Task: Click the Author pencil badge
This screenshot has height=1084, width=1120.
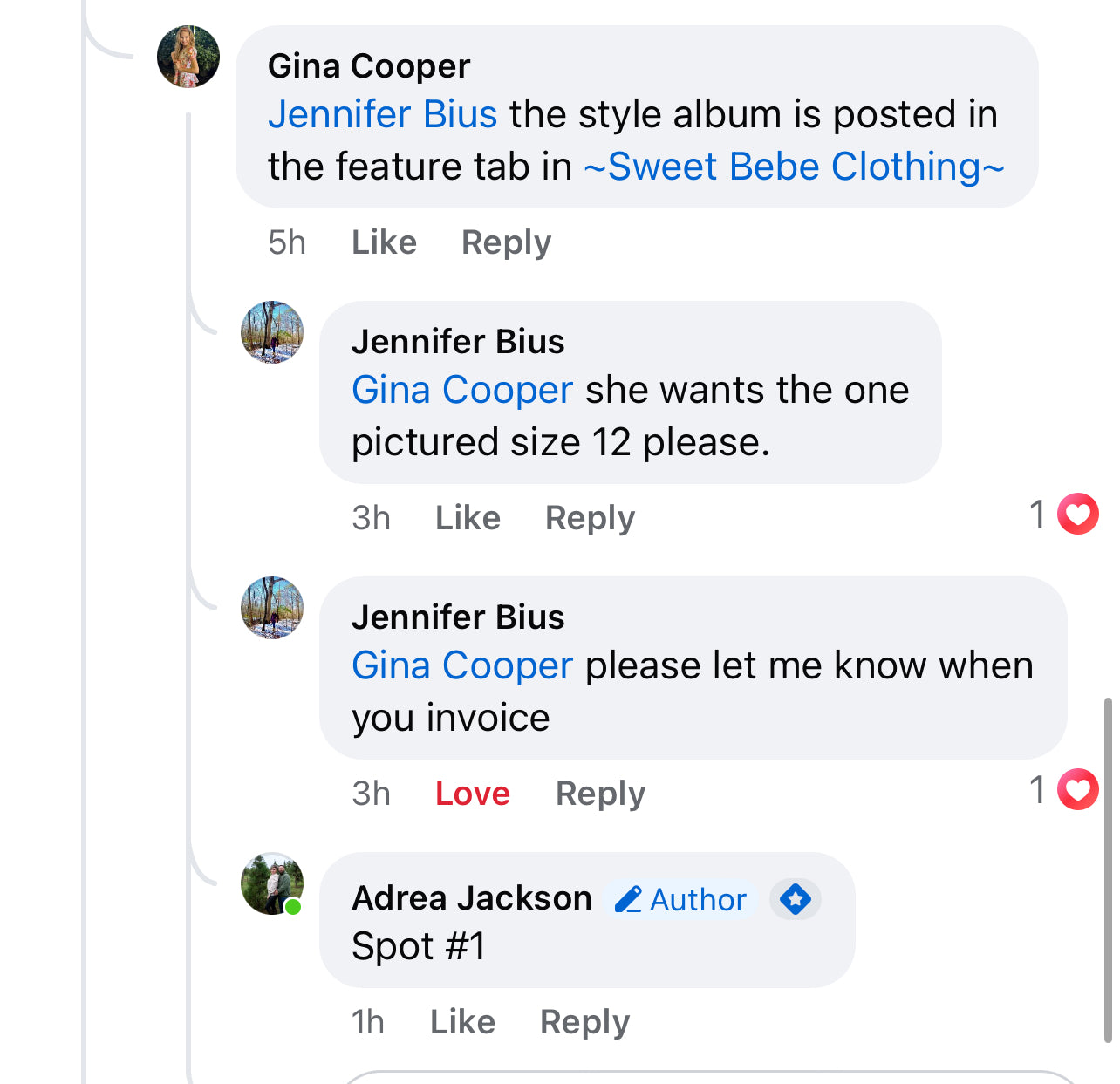Action: [x=681, y=899]
